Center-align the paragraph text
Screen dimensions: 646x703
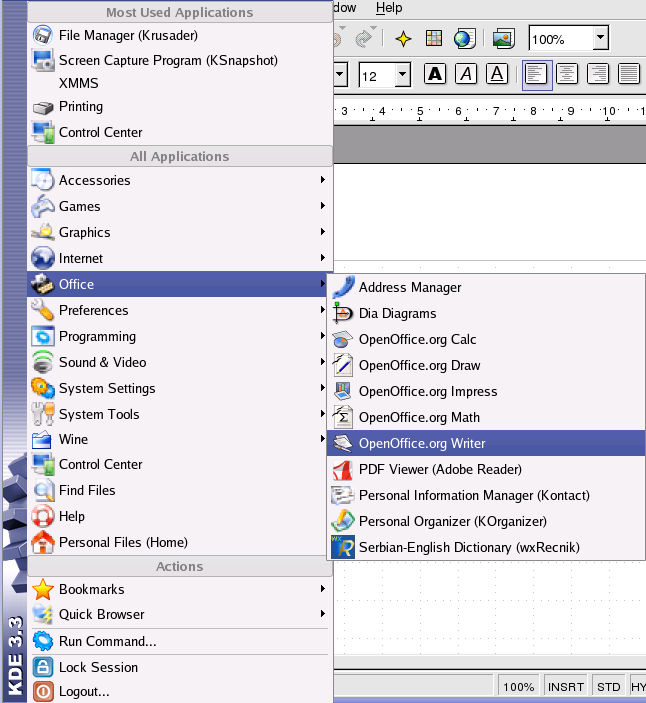(568, 74)
